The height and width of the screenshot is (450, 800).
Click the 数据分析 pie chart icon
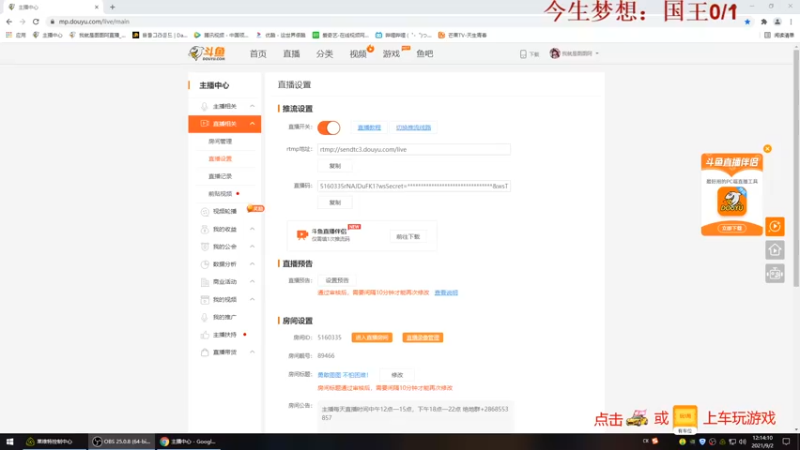(205, 264)
